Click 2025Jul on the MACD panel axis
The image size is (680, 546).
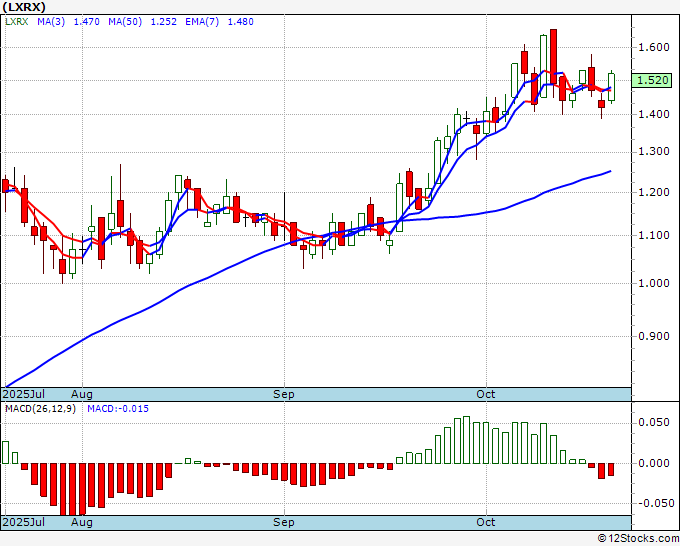tap(24, 522)
